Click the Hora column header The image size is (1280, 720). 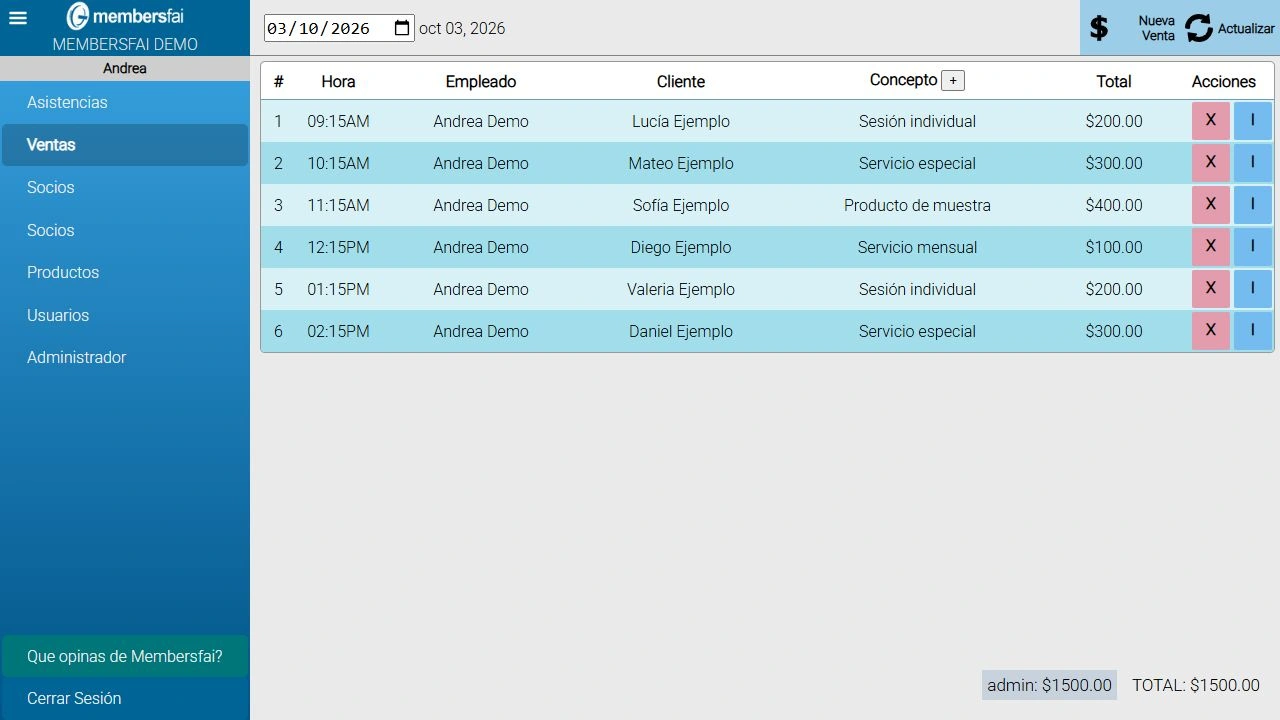338,82
